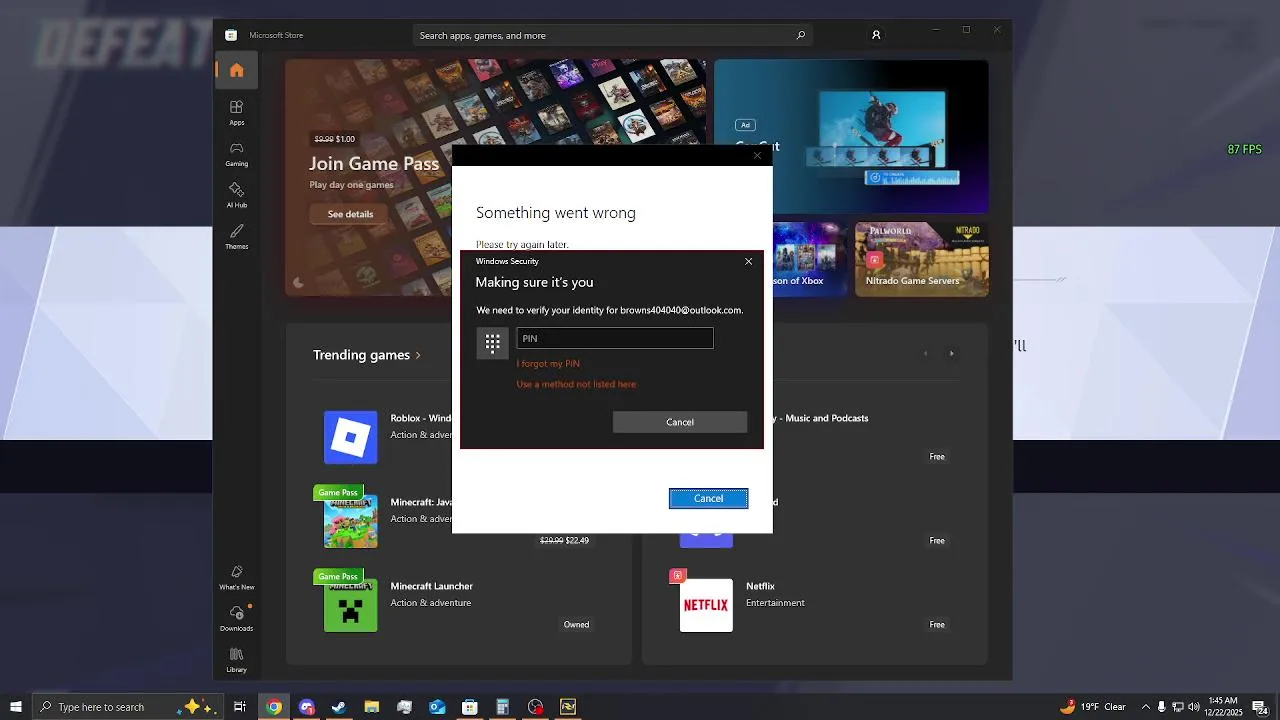Click the next arrow in carousel
Viewport: 1280px width, 720px height.
(x=951, y=353)
